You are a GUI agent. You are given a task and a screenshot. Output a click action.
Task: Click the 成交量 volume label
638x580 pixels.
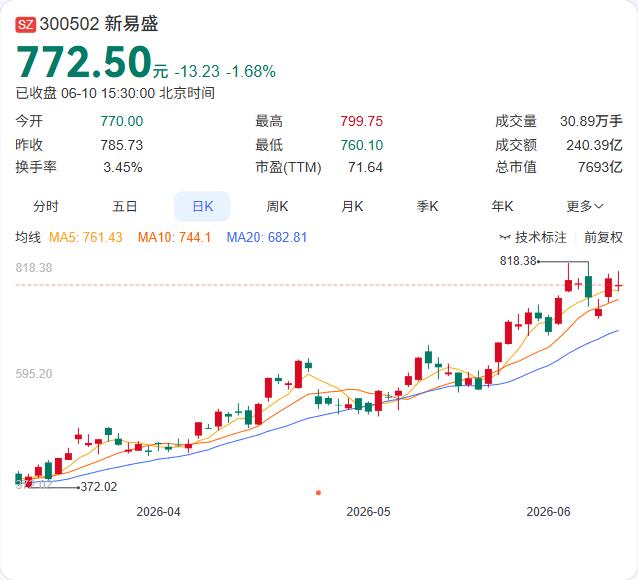pyautogui.click(x=516, y=121)
